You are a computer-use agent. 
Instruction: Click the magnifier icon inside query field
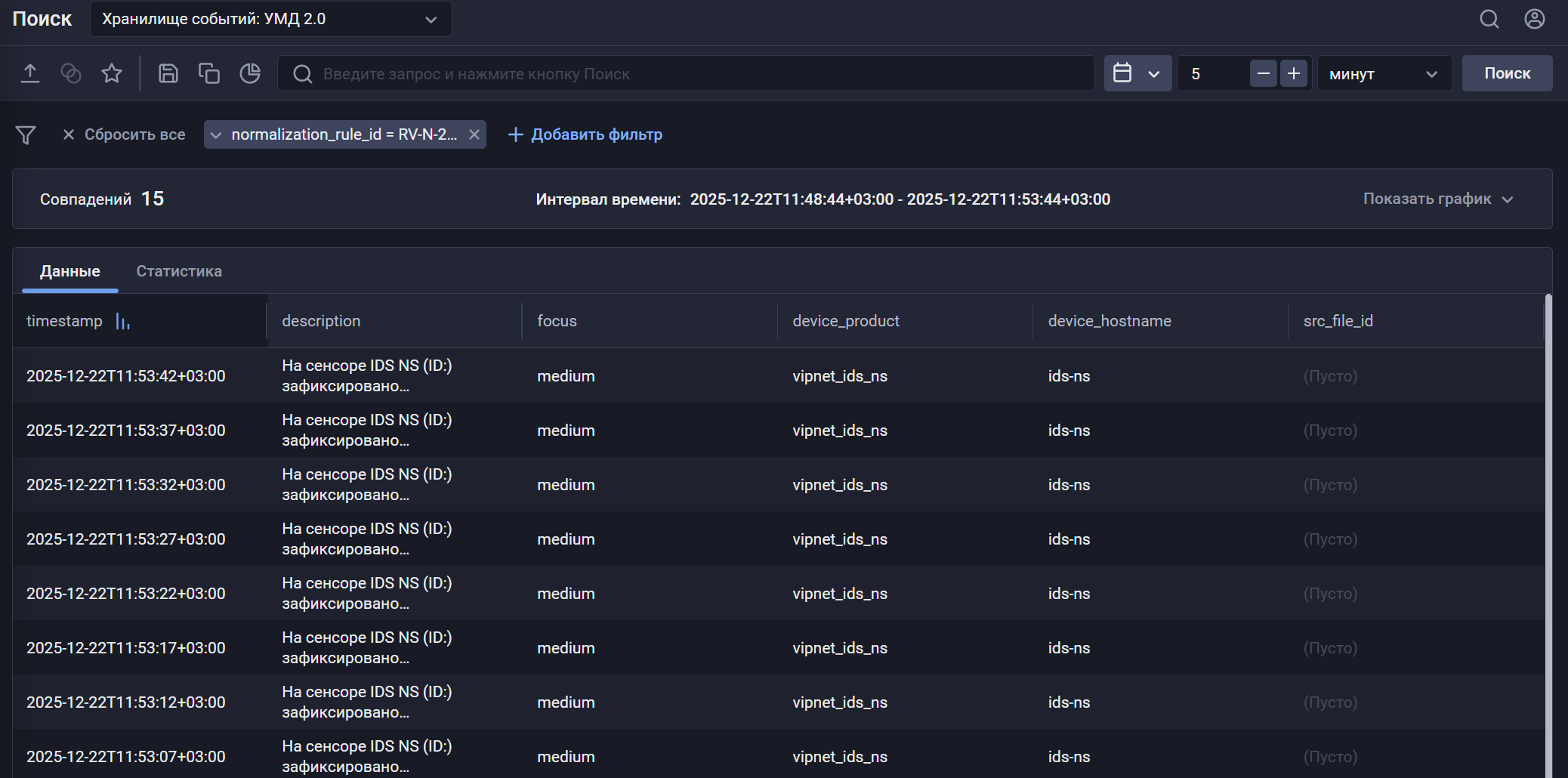(303, 74)
